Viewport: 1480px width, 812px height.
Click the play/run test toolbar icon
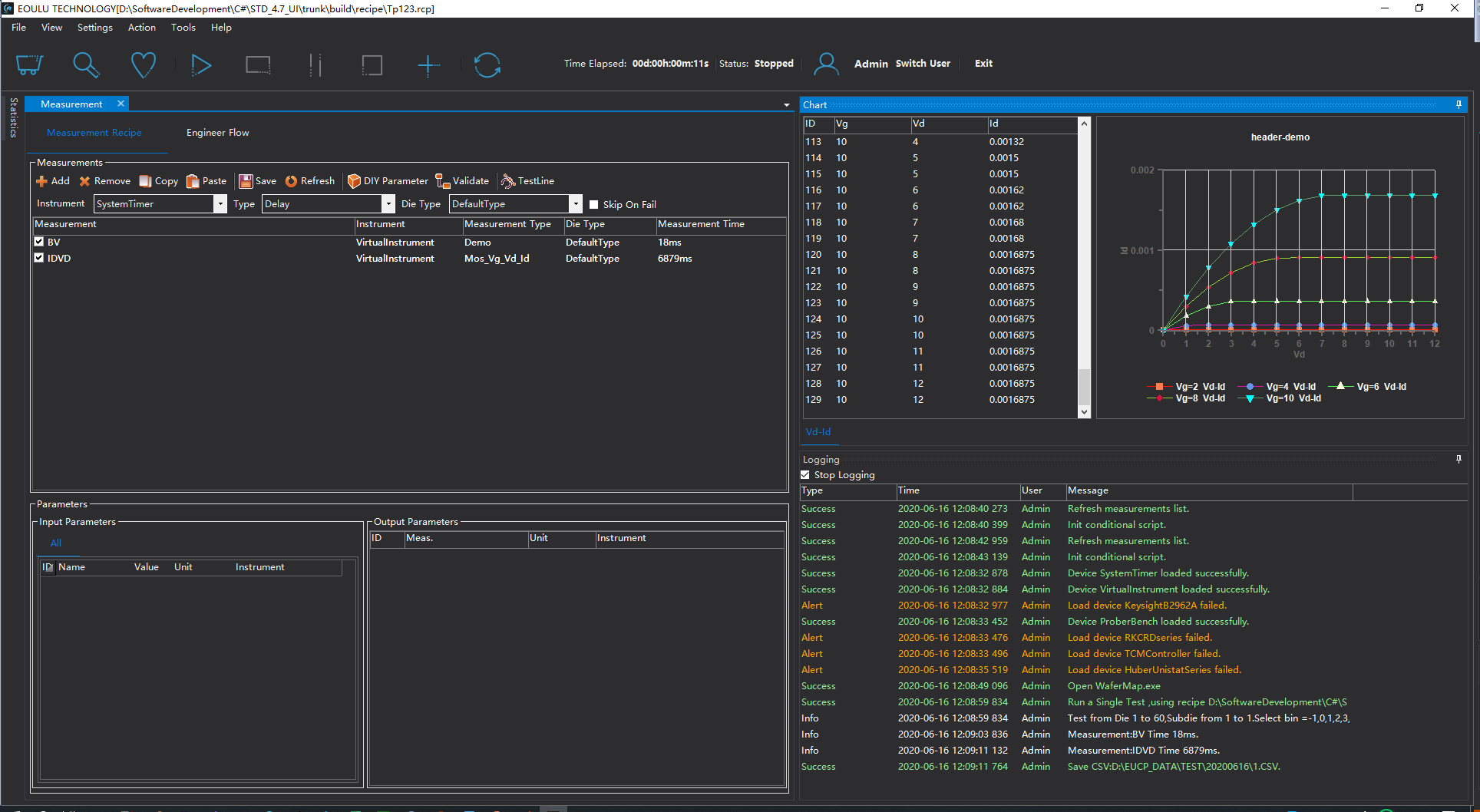[200, 65]
